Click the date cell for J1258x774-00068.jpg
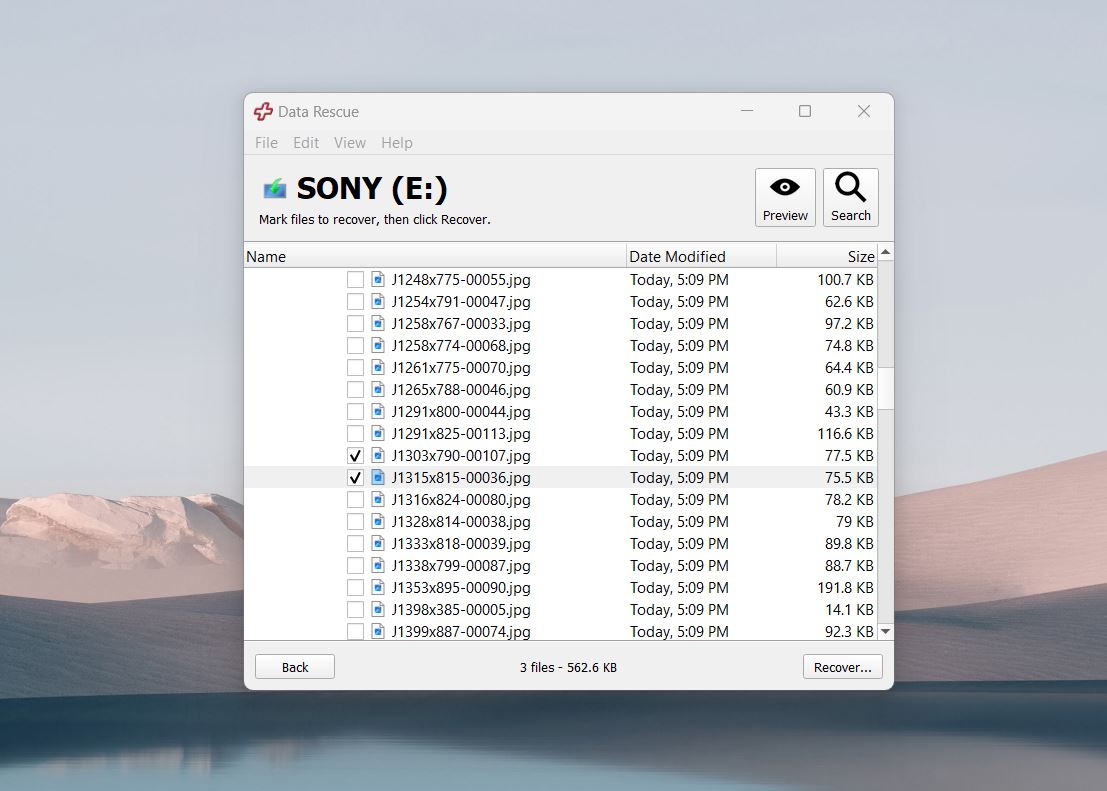Screen dimensions: 1107x791 coord(679,345)
